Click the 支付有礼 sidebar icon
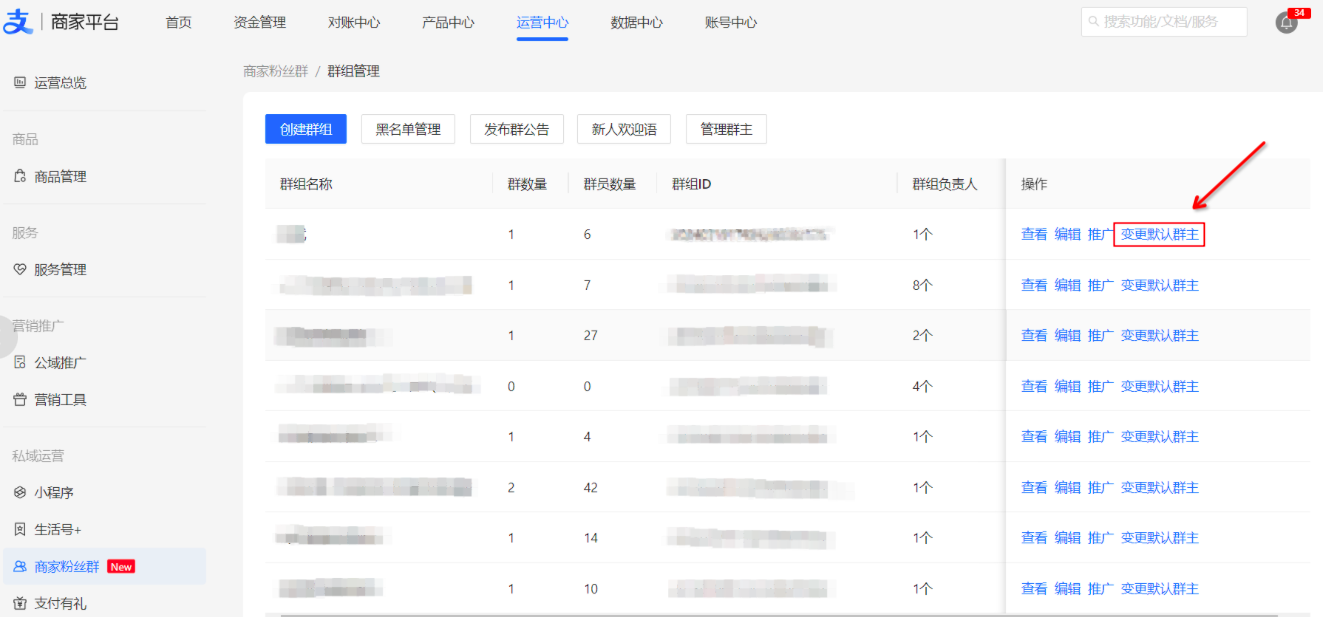 click(x=20, y=603)
